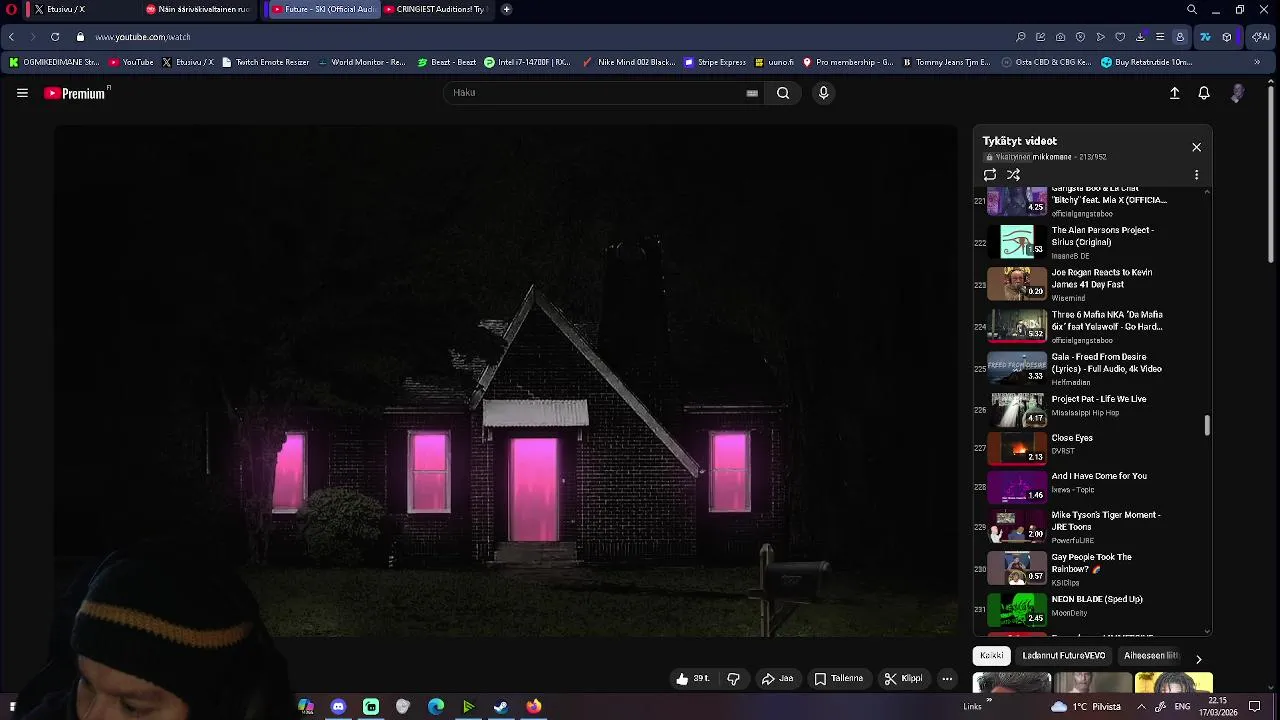Open the browser downloads icon

coord(1140,37)
